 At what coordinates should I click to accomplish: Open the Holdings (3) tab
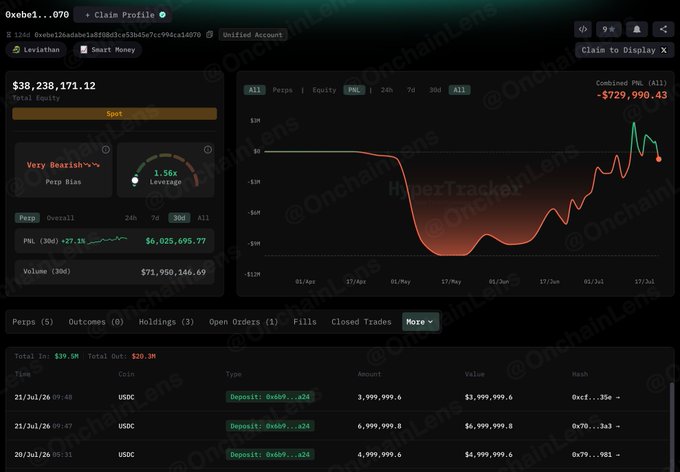(166, 322)
